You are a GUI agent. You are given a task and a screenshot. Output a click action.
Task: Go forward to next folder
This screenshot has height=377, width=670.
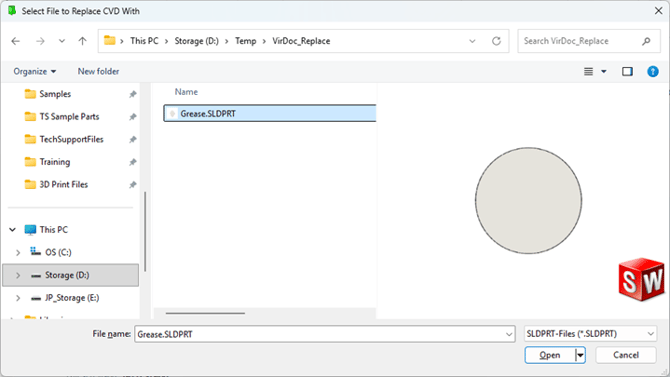point(40,41)
